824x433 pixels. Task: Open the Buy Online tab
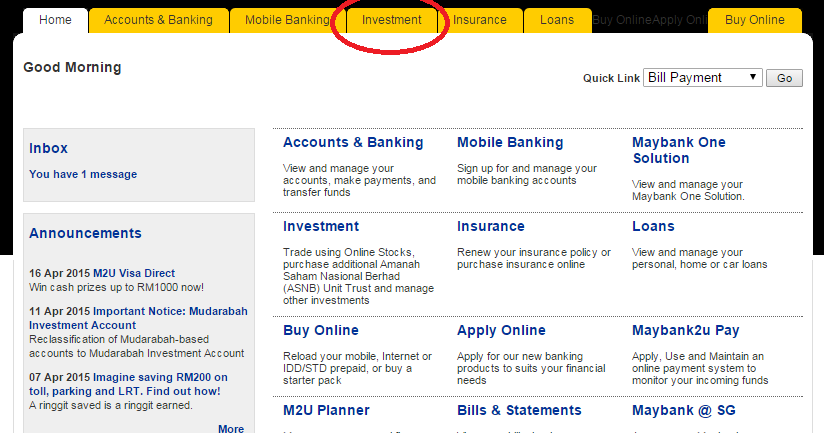point(755,20)
